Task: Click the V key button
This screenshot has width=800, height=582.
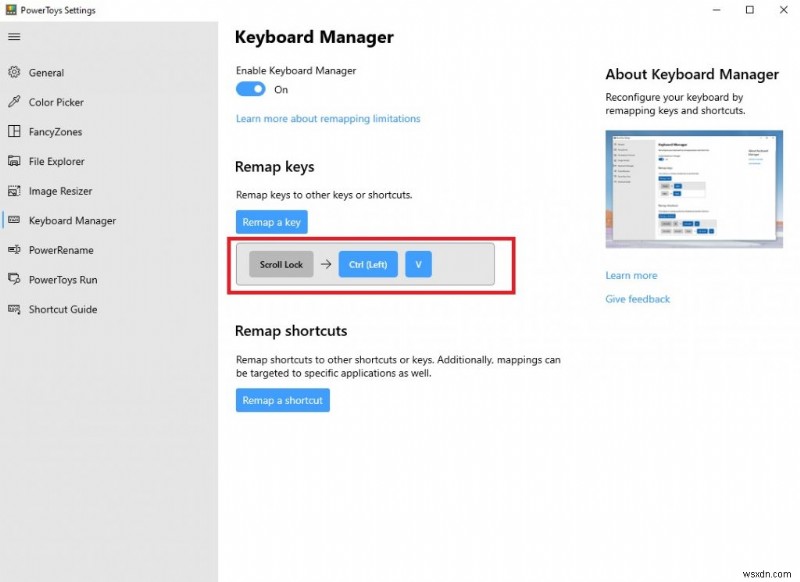Action: [x=418, y=264]
